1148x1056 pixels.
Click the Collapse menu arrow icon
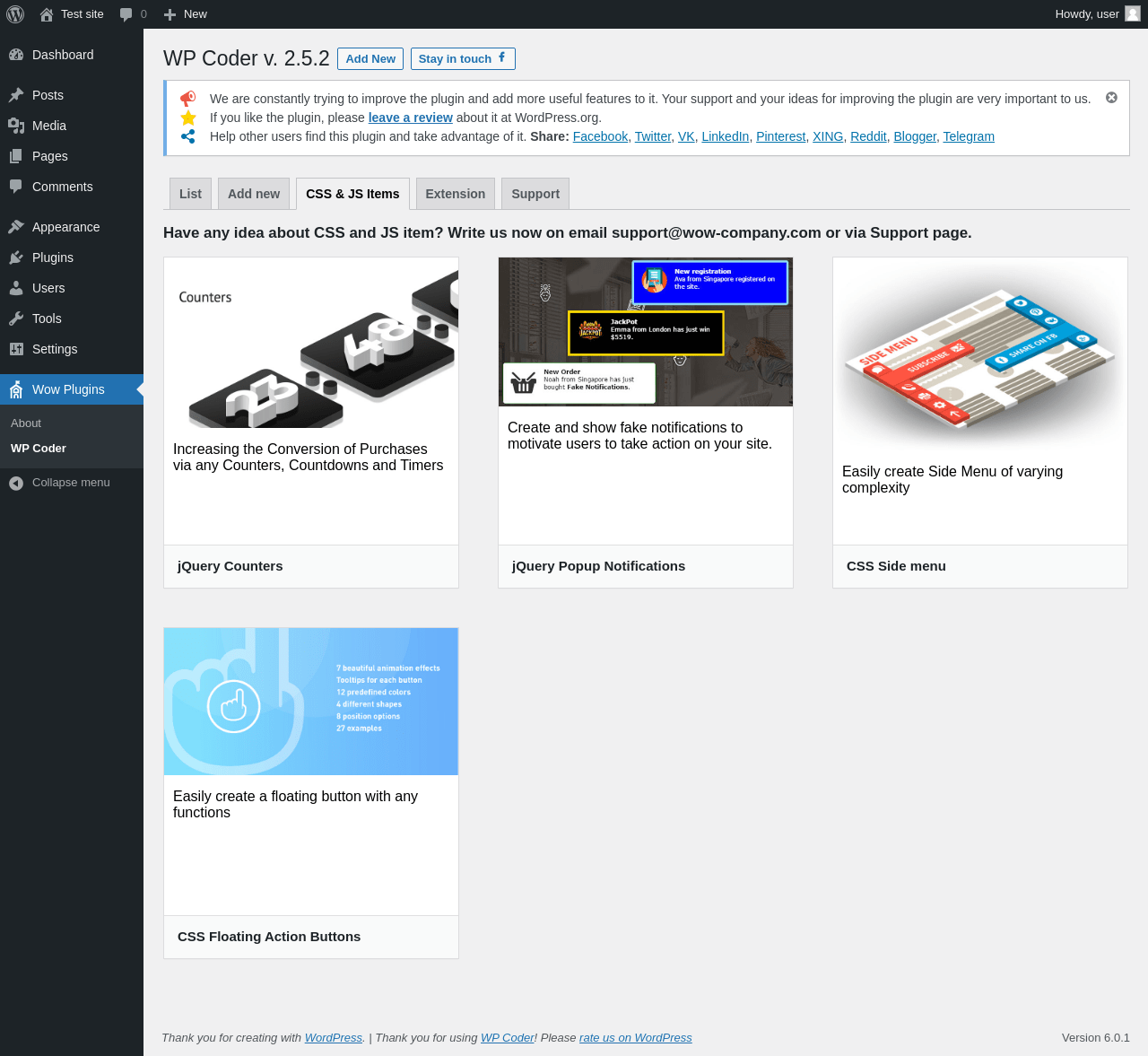16,483
